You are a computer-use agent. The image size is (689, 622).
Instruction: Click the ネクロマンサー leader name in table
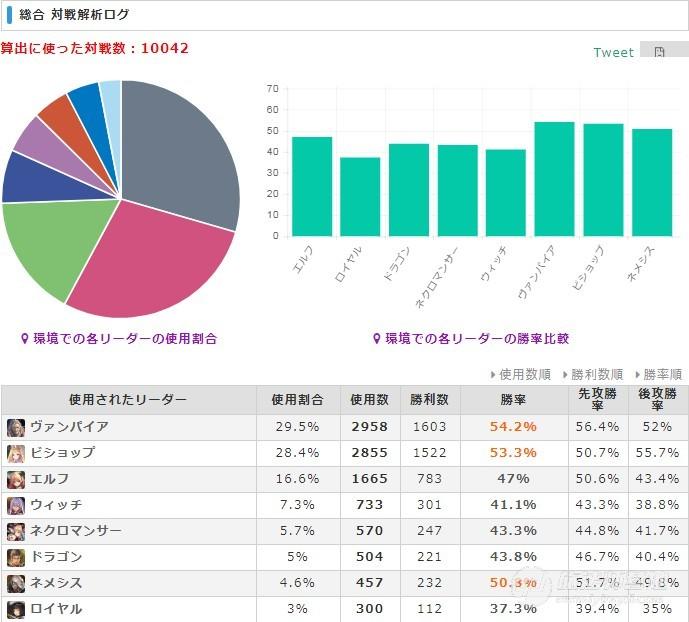[x=76, y=530]
